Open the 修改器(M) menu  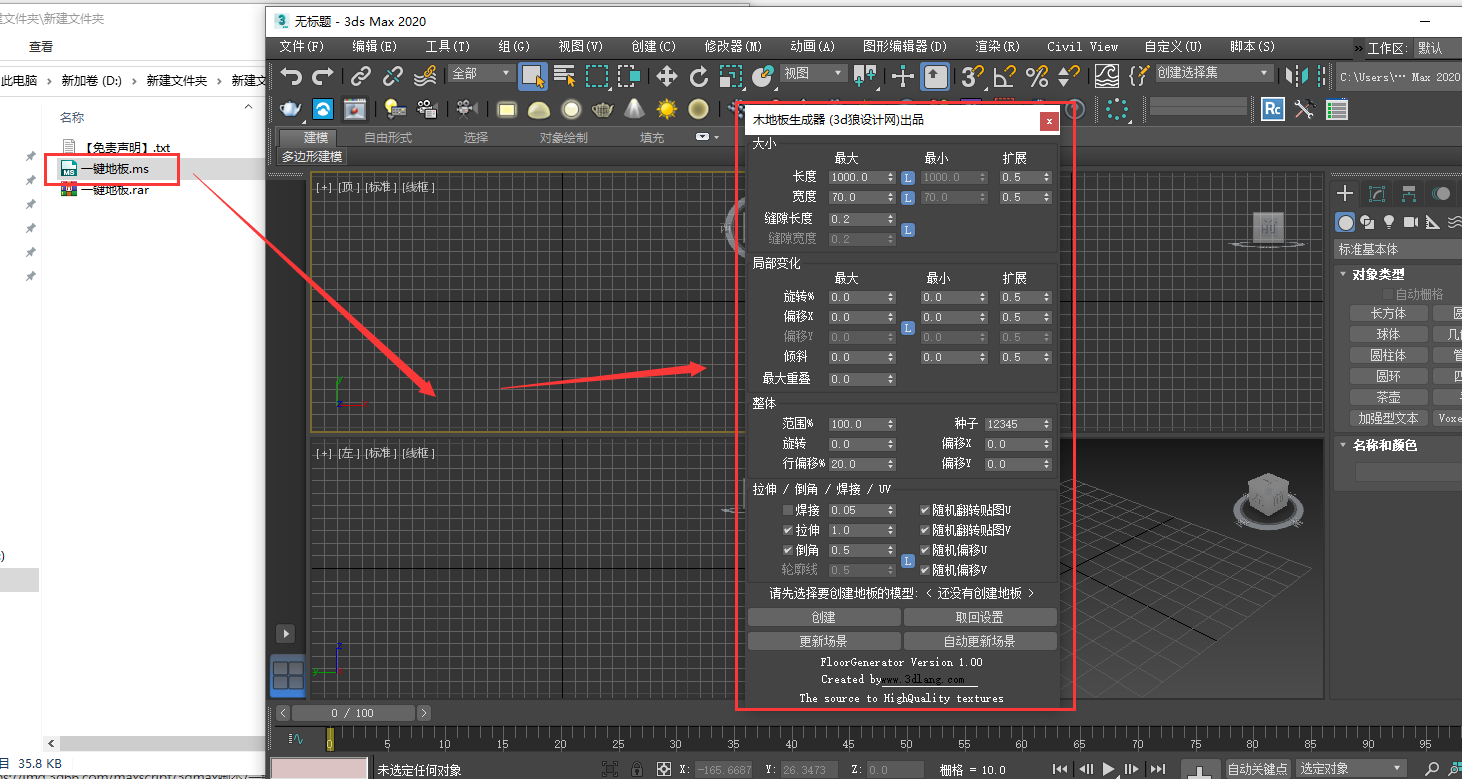(733, 47)
